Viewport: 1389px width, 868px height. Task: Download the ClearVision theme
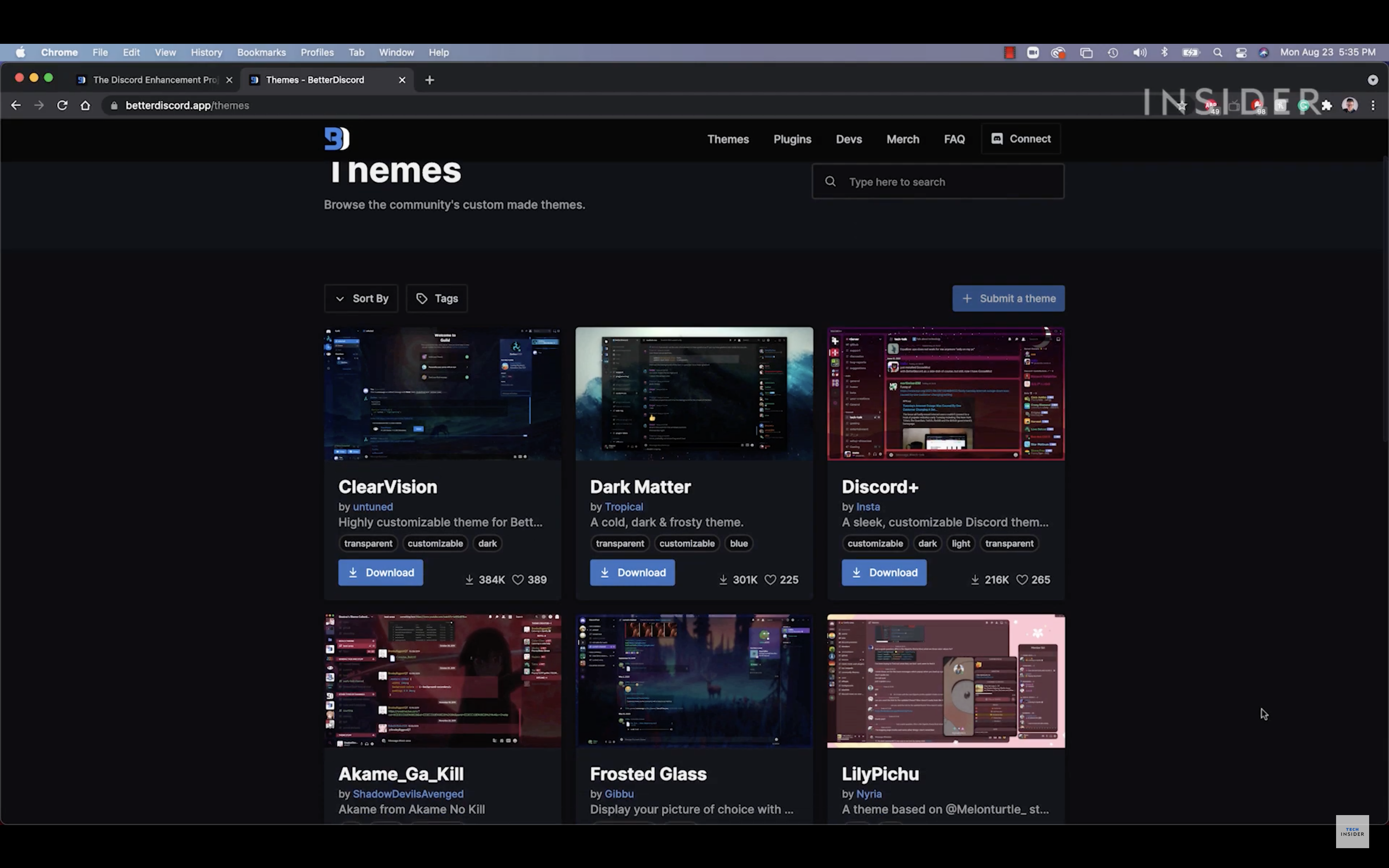coord(381,572)
